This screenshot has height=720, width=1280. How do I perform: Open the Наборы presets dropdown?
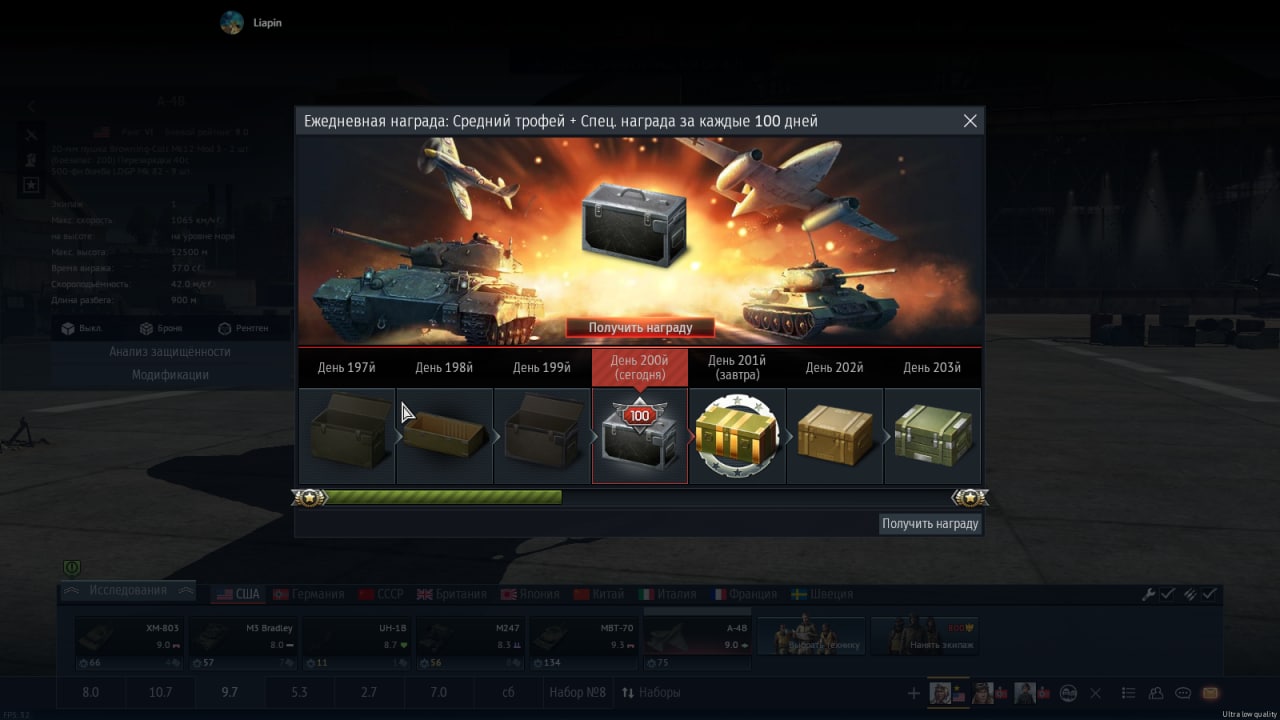click(x=651, y=692)
